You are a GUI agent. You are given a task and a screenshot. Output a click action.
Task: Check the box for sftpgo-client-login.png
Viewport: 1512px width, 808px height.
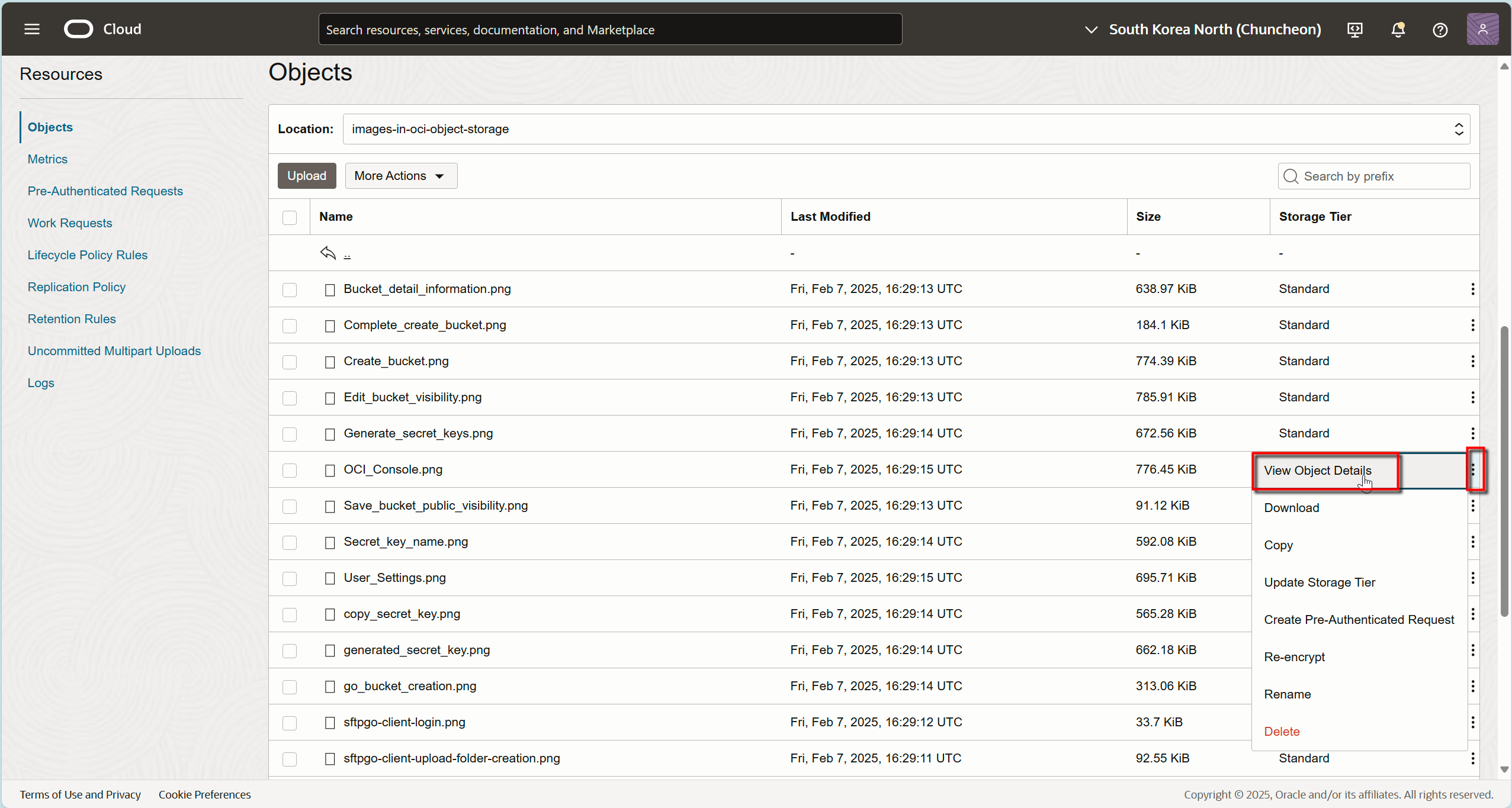coord(290,723)
